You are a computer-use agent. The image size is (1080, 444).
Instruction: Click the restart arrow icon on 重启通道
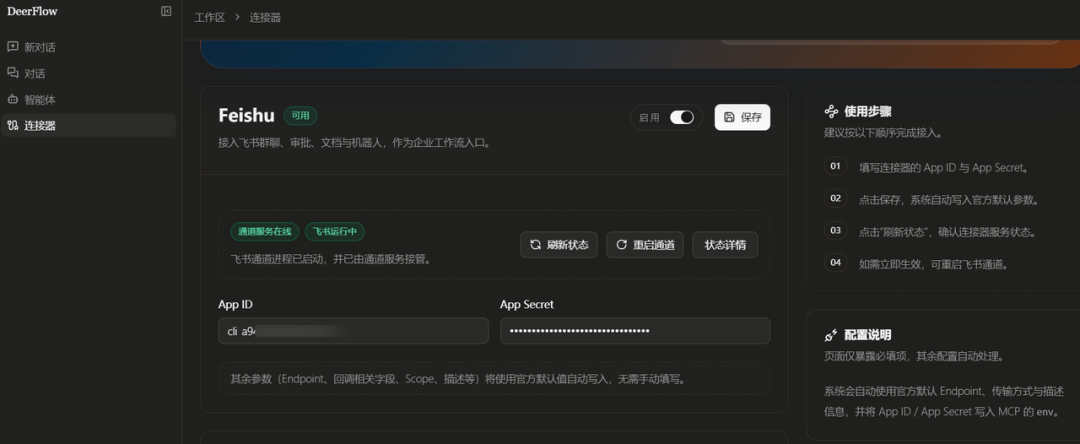coord(621,244)
